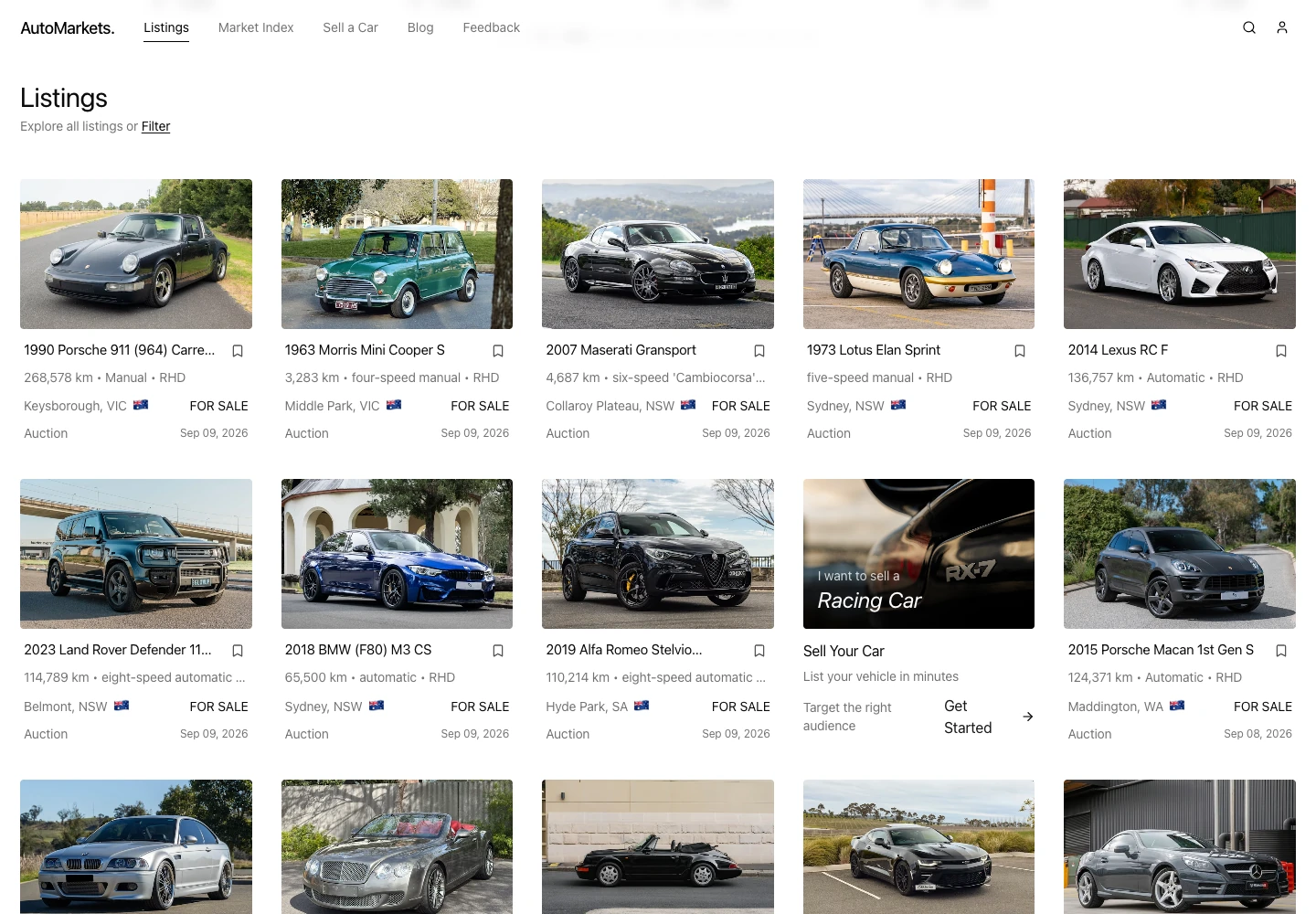Go to the Listings tab
Image resolution: width=1316 pixels, height=914 pixels.
pyautogui.click(x=166, y=27)
